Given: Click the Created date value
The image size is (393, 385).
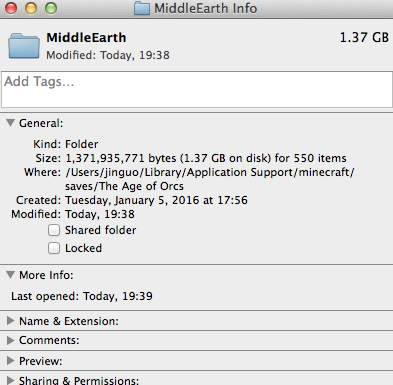Looking at the screenshot, I should coord(156,200).
